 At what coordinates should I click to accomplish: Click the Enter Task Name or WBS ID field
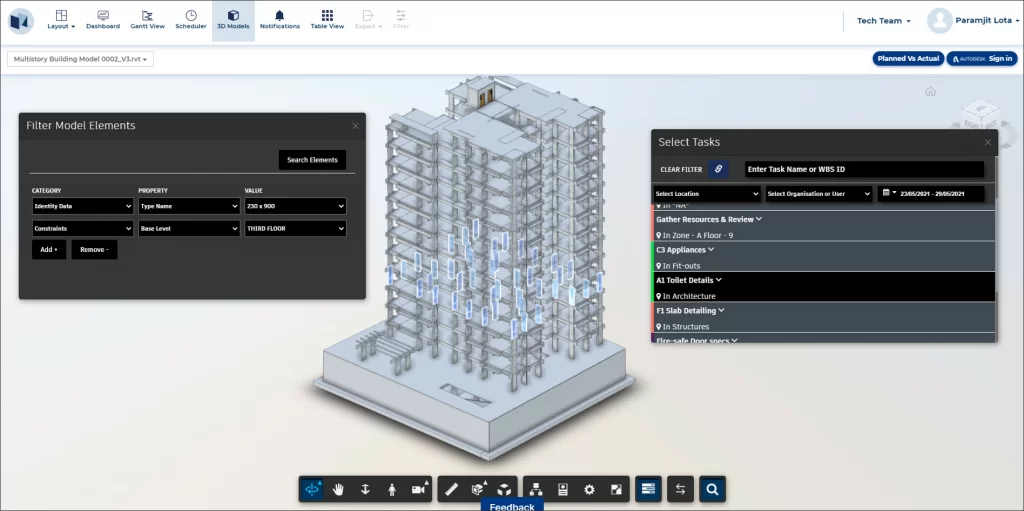[864, 170]
